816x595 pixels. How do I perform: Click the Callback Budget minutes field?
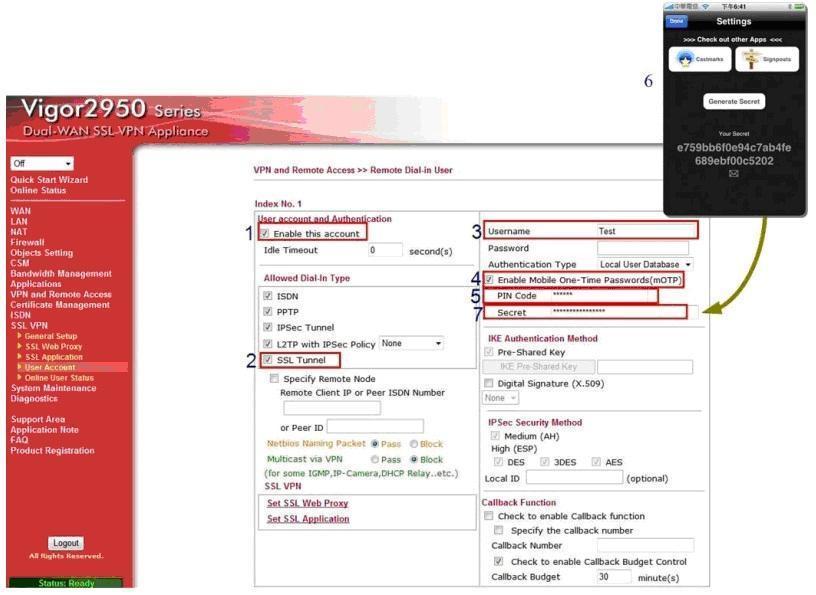[614, 577]
